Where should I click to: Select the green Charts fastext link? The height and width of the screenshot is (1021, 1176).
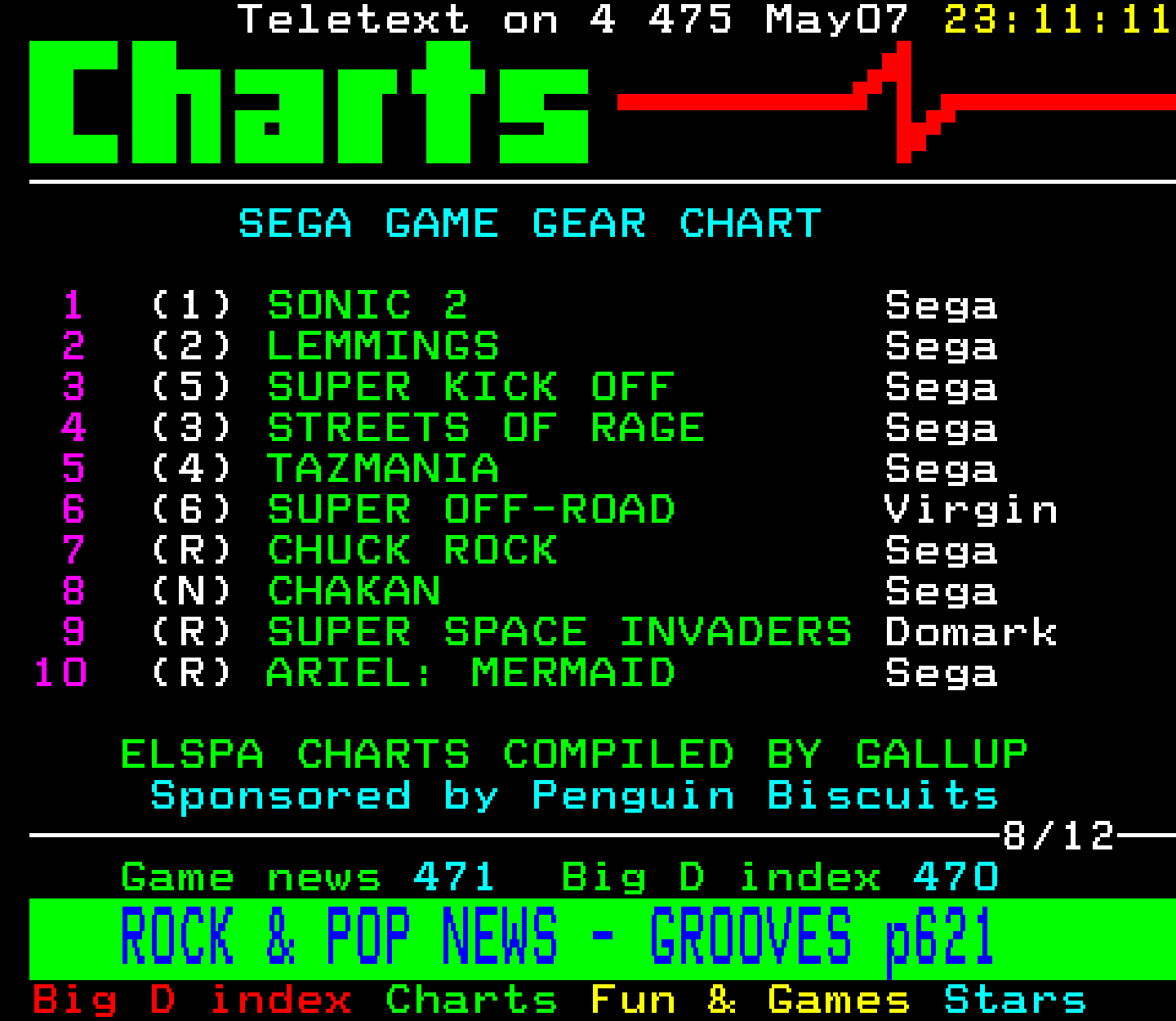pyautogui.click(x=471, y=1000)
